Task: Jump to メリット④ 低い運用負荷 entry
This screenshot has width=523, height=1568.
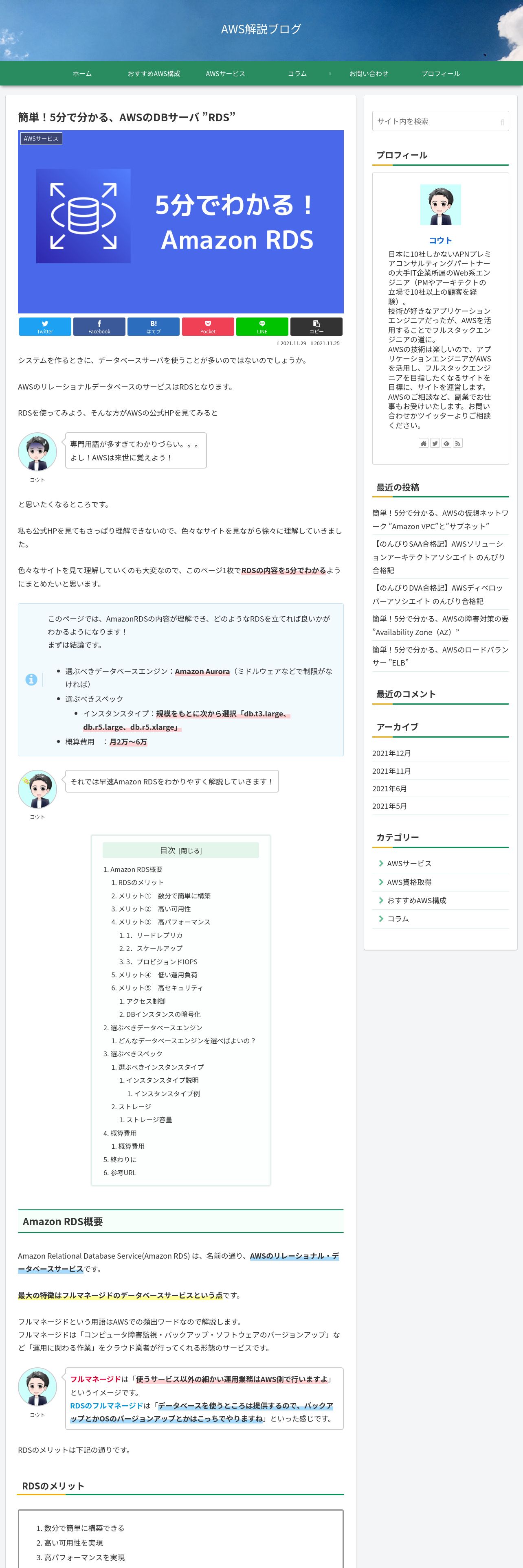Action: pyautogui.click(x=158, y=975)
